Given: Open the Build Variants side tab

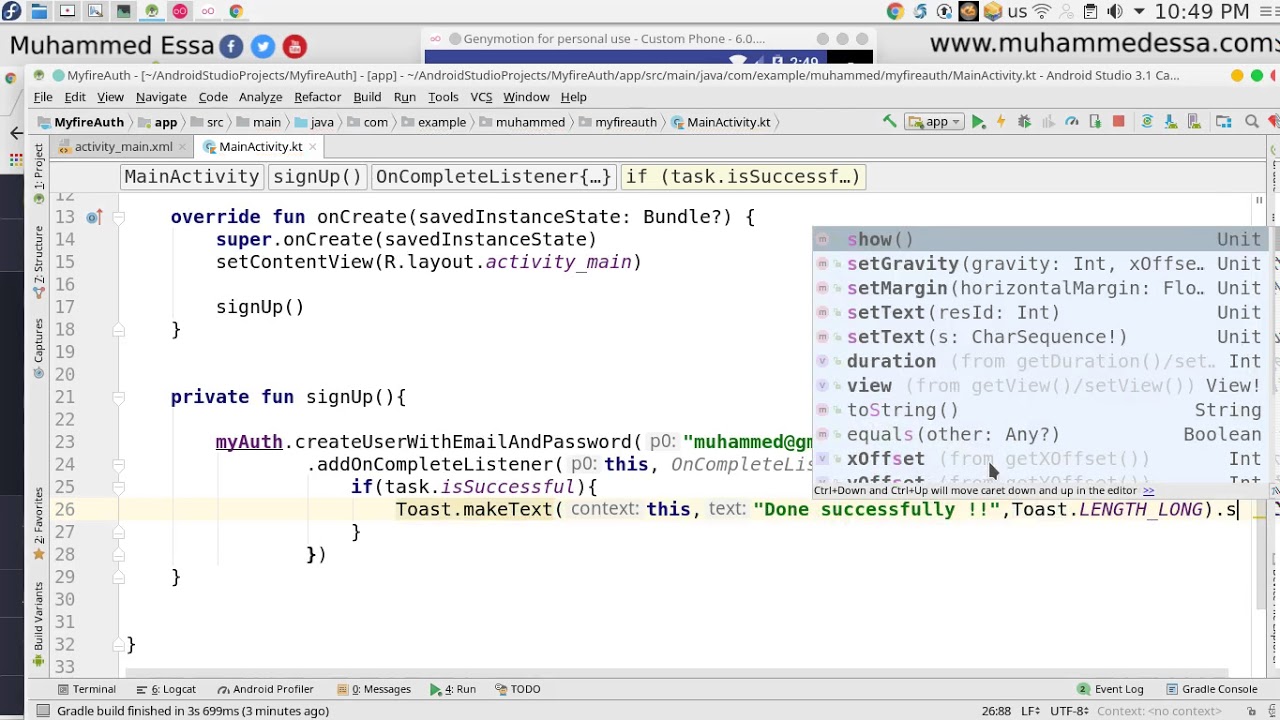Looking at the screenshot, I should 38,622.
